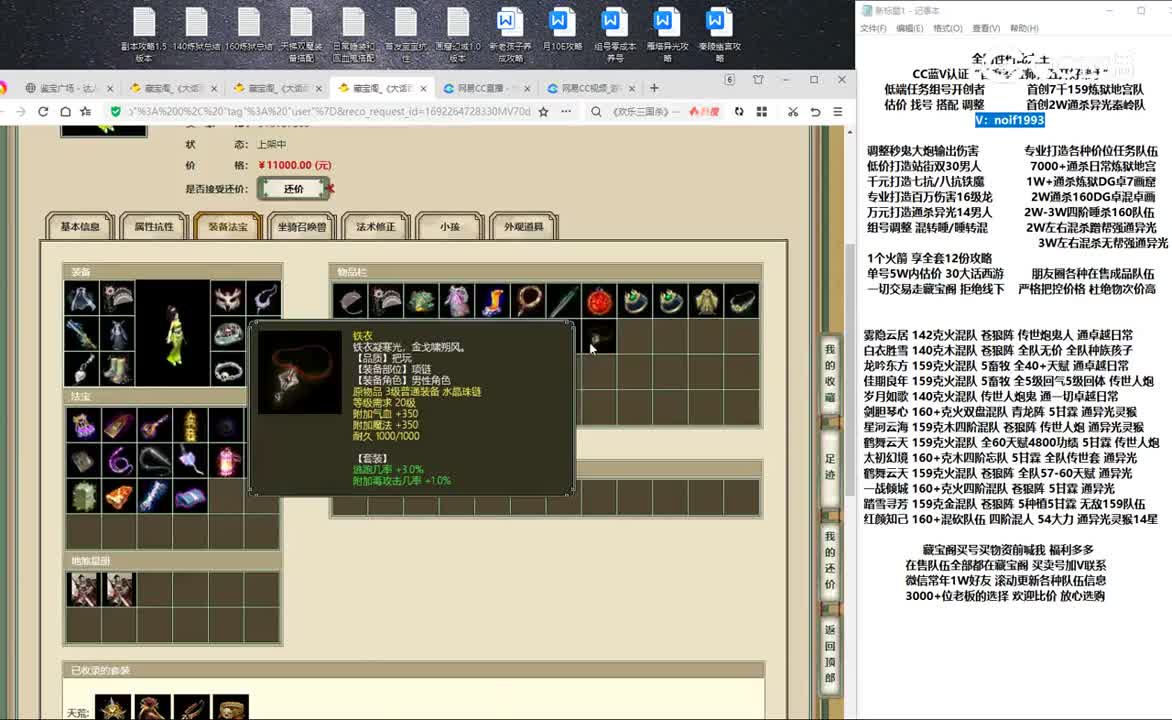Select the equipped boots icon in equipment panel
This screenshot has height=720, width=1172.
(118, 369)
